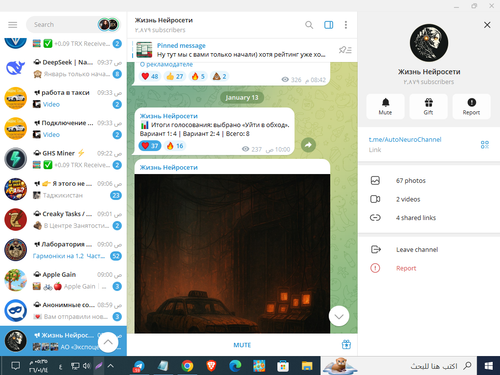Open the notification center icon
This screenshot has width=500, height=375.
[15, 366]
